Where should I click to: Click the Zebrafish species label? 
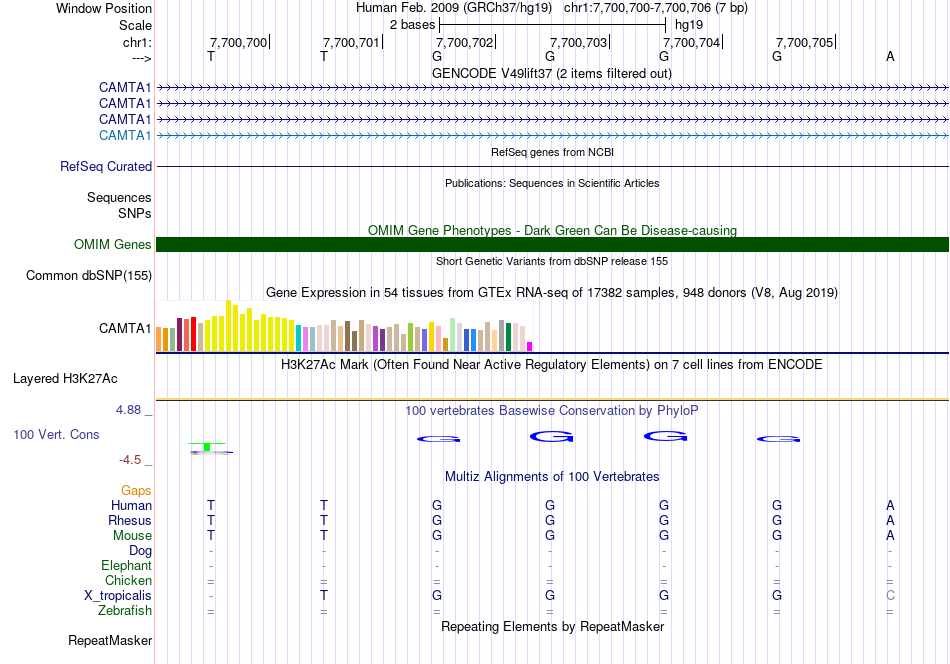point(125,610)
